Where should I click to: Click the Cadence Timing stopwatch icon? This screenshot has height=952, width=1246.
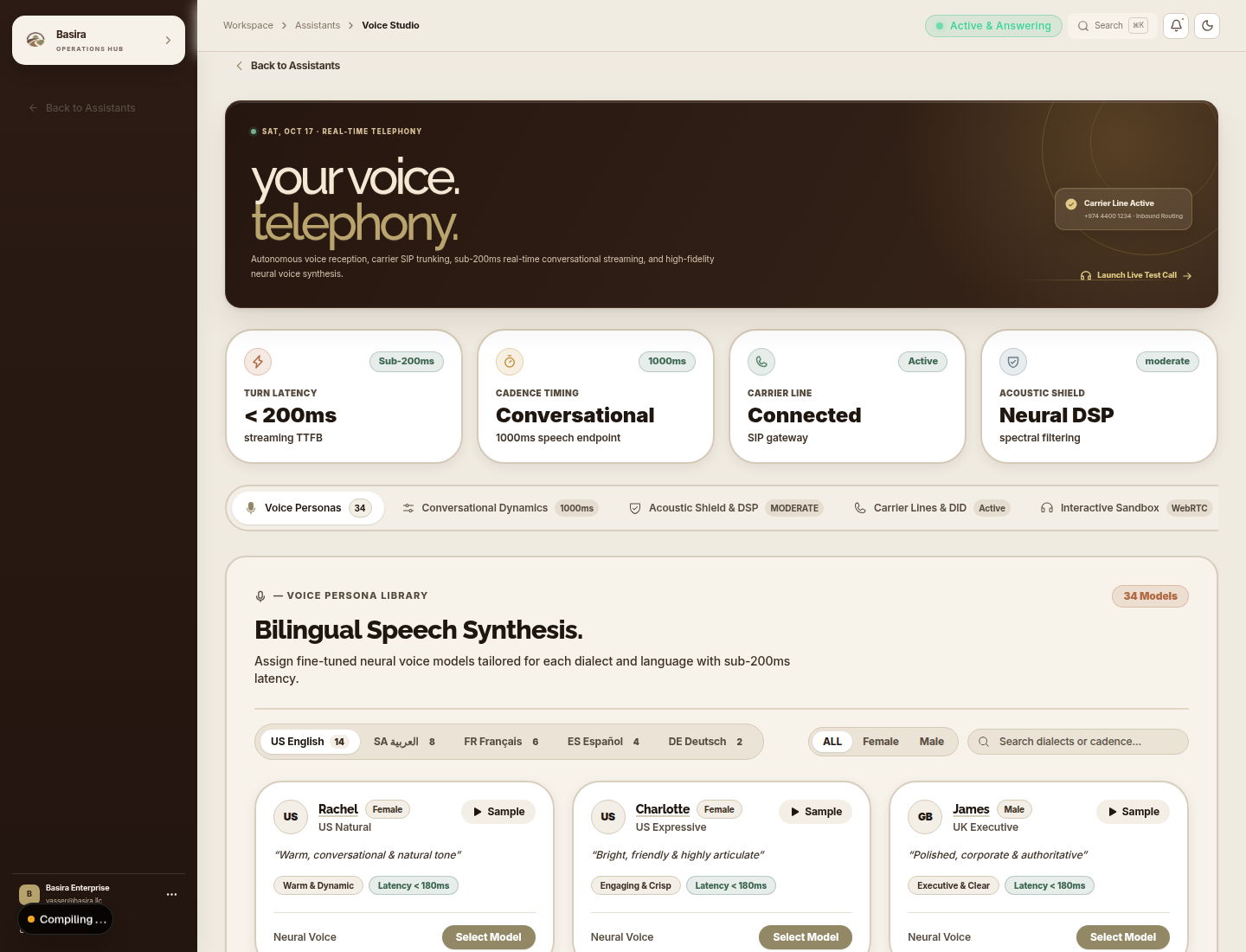click(510, 362)
